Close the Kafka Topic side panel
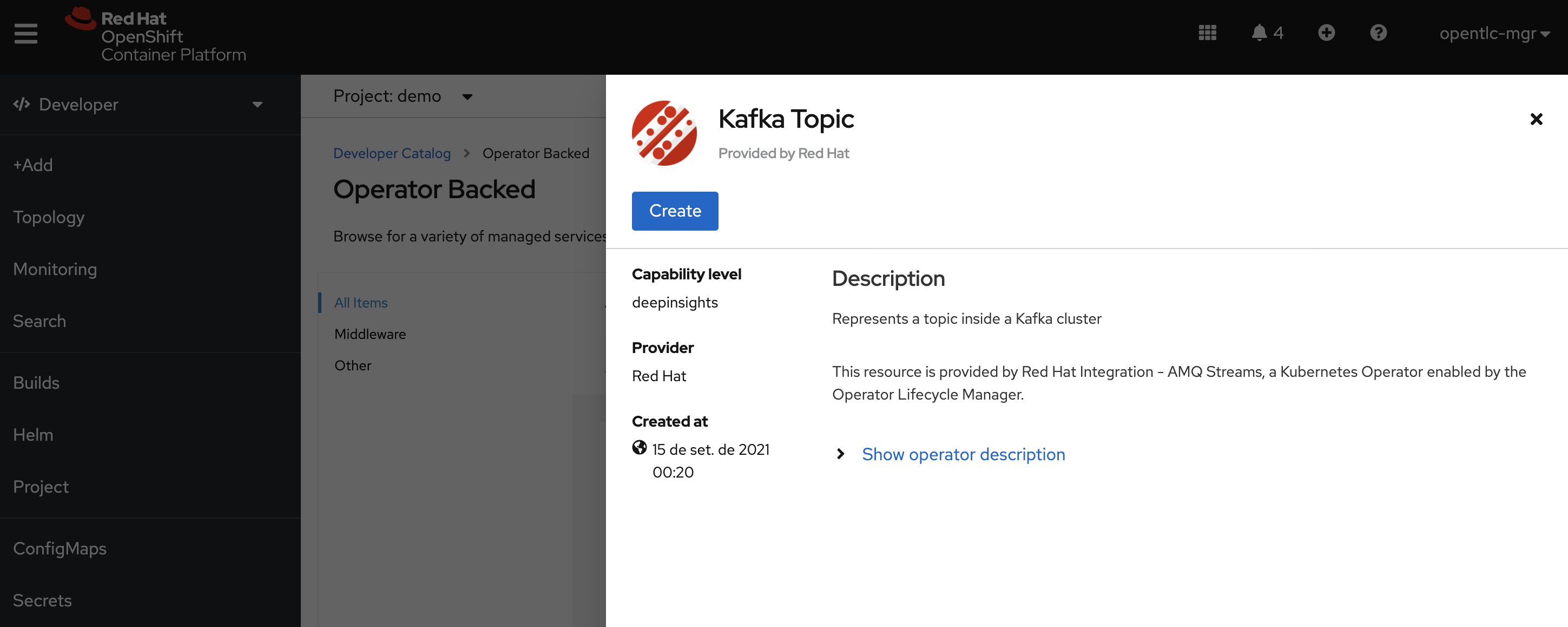 click(x=1536, y=119)
